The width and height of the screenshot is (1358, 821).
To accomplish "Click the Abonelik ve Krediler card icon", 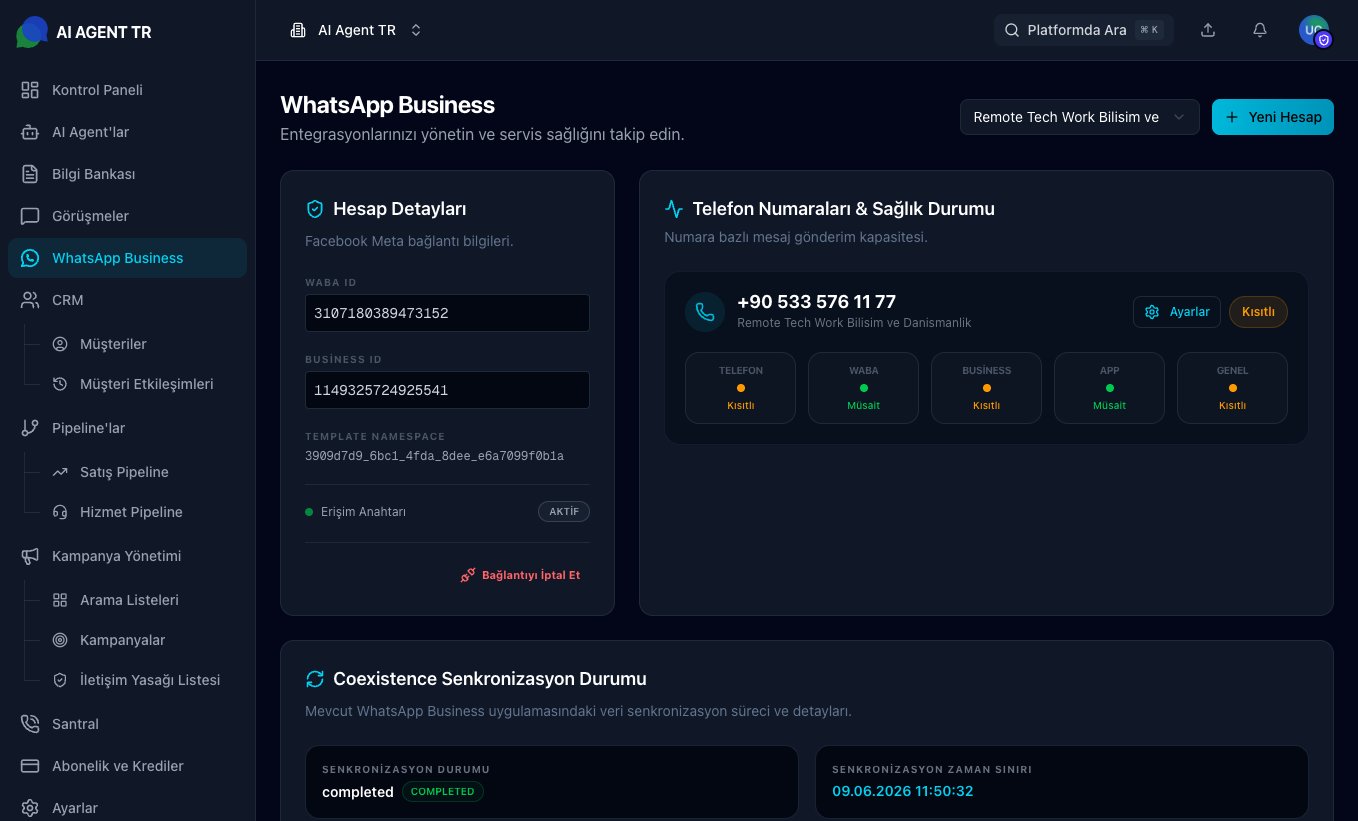I will tap(30, 766).
